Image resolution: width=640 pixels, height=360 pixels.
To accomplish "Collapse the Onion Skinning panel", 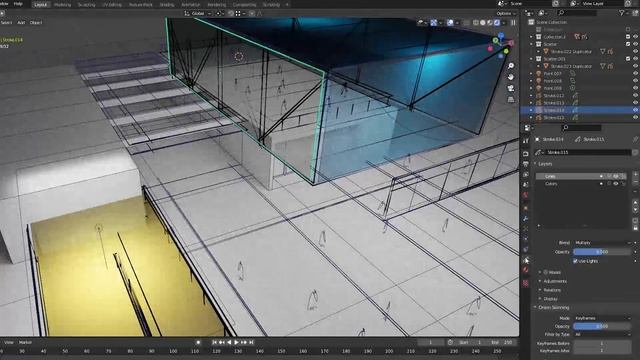I will tap(536, 307).
